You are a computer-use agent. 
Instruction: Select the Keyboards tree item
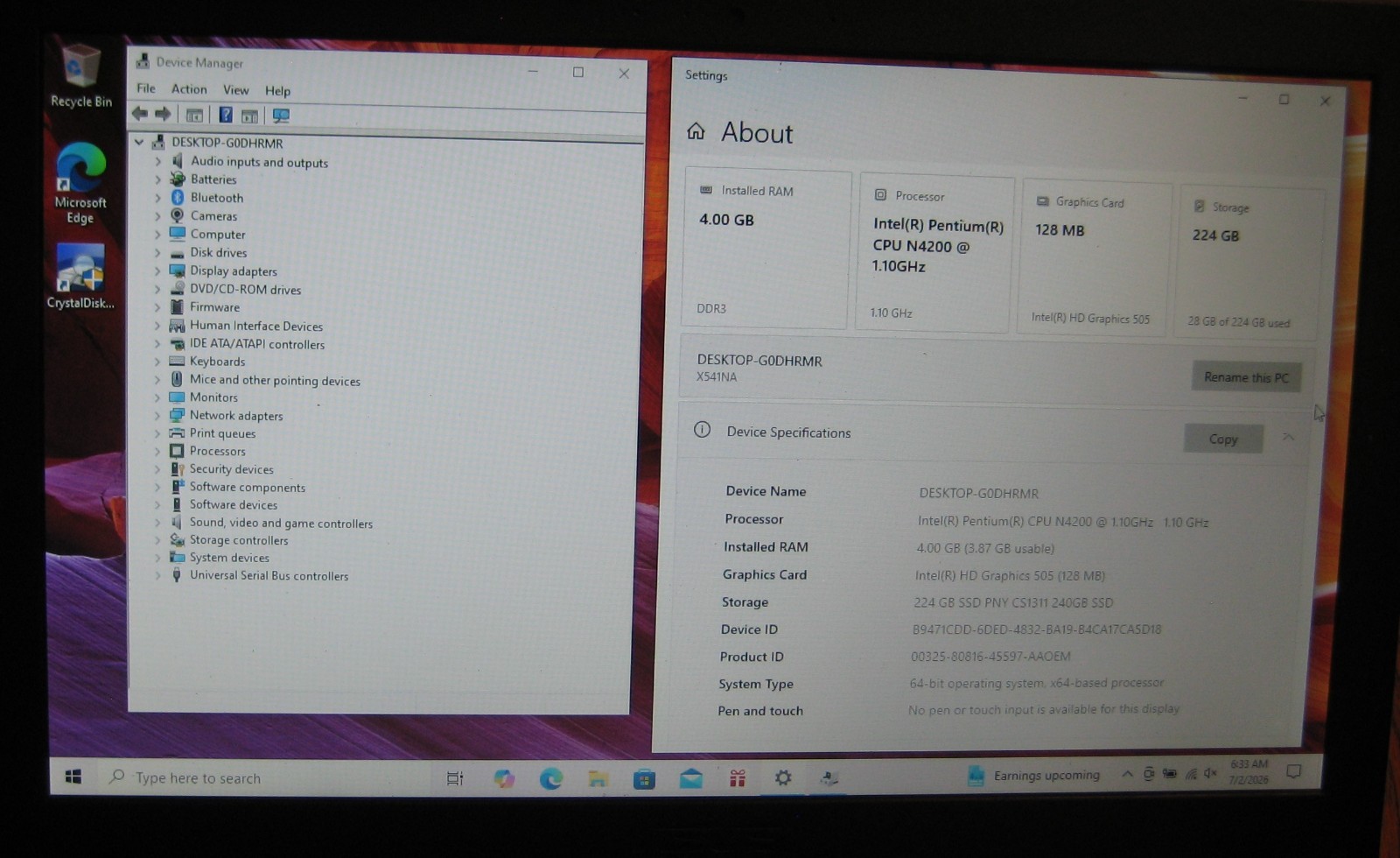click(x=217, y=361)
